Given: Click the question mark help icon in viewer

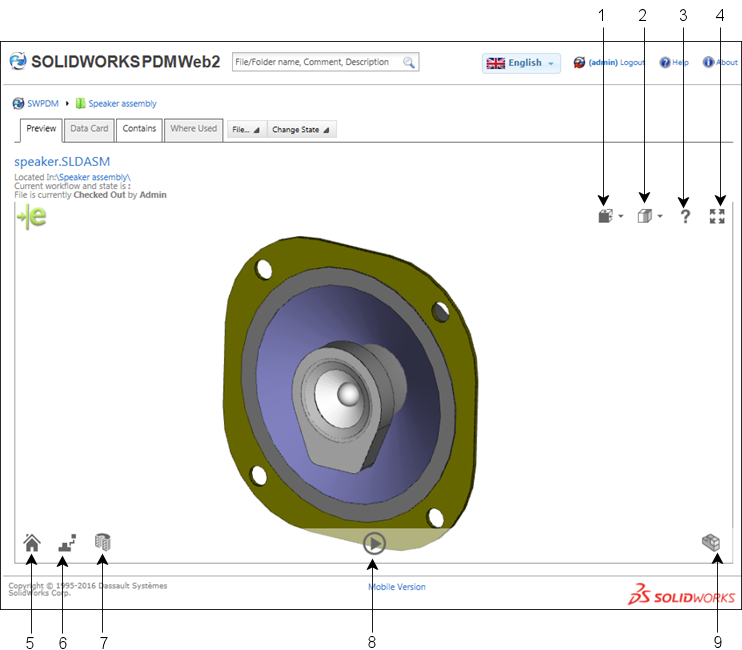Looking at the screenshot, I should coord(685,216).
